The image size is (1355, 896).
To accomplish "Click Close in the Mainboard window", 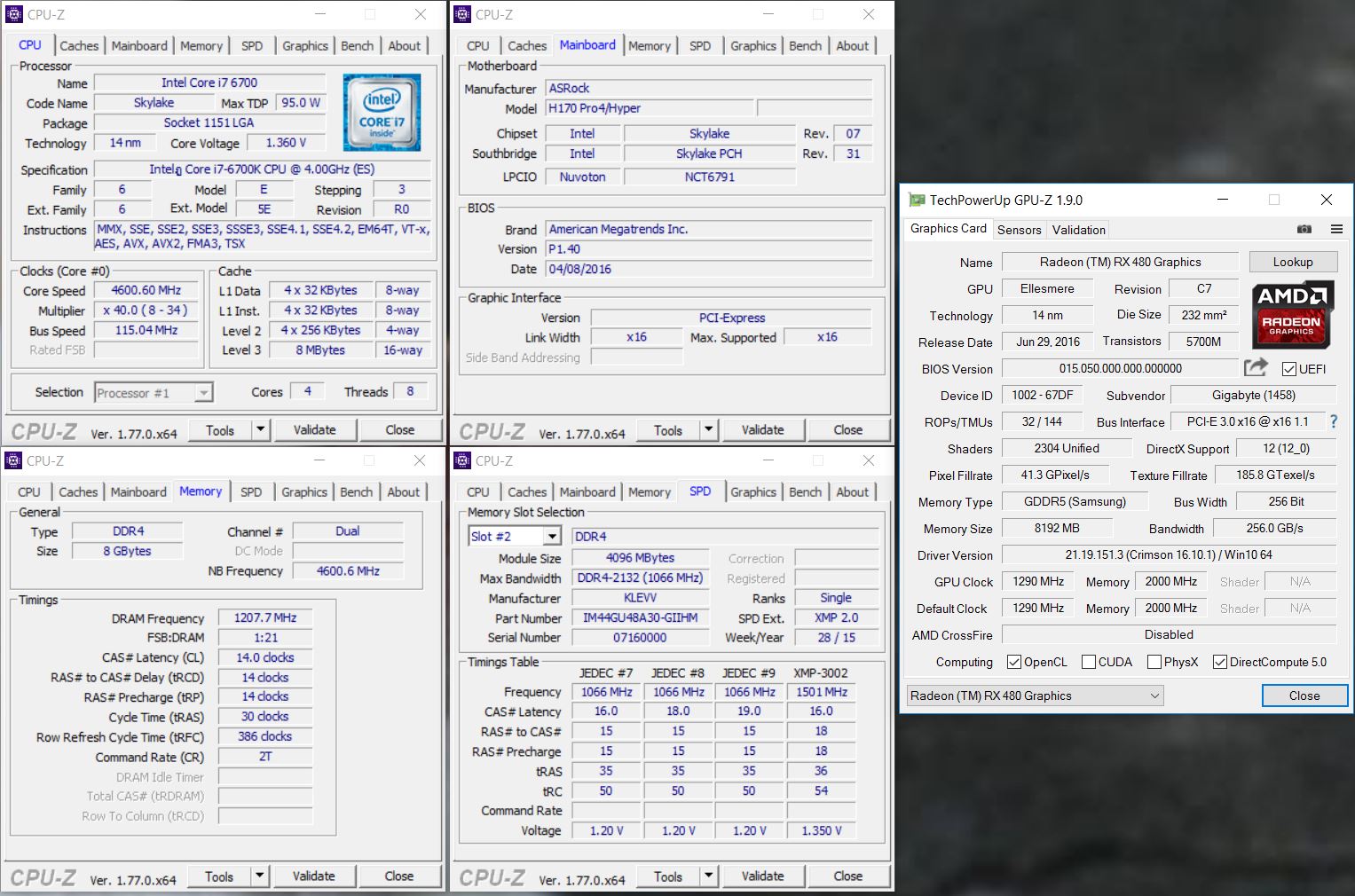I will click(848, 429).
